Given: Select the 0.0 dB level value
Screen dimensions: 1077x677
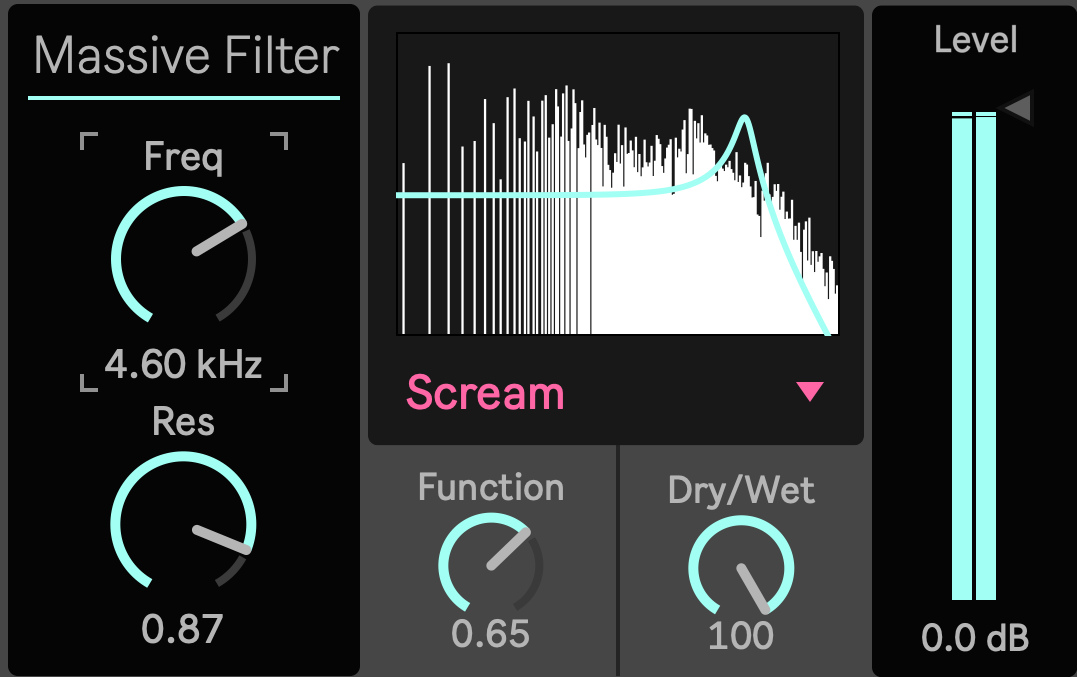Looking at the screenshot, I should click(975, 638).
